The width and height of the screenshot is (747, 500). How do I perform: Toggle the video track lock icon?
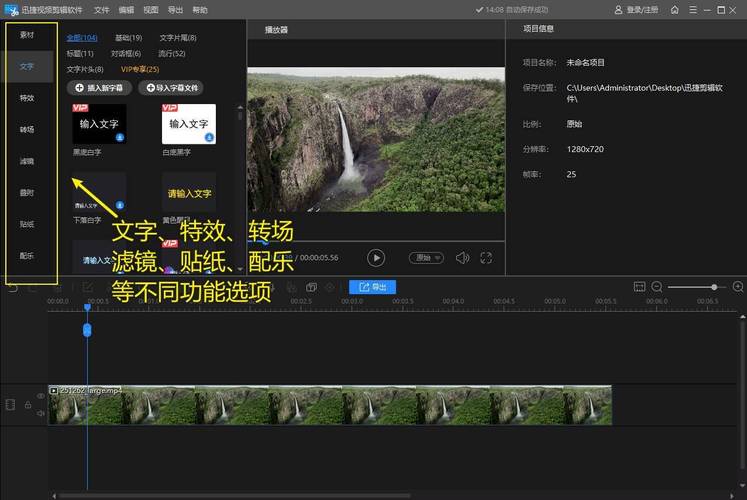[27, 405]
